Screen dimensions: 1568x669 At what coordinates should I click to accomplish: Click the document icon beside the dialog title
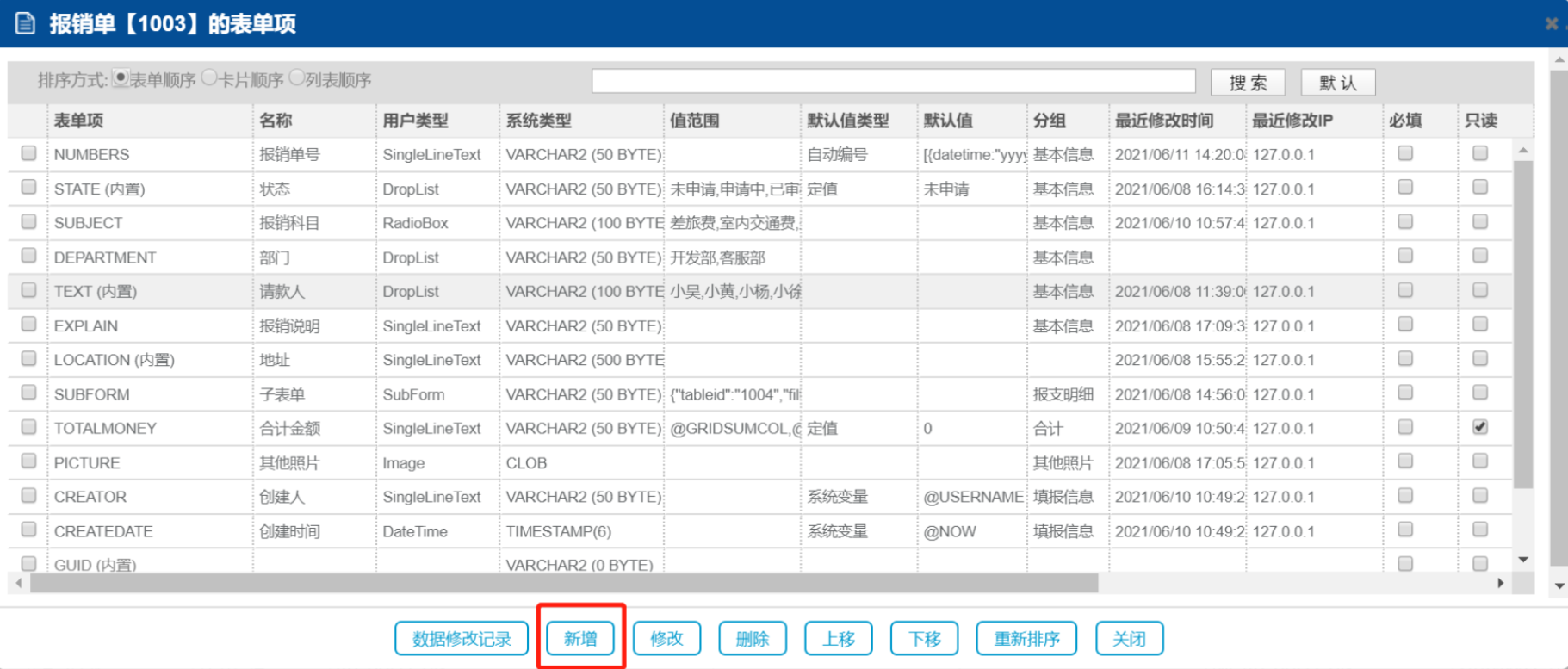point(26,23)
